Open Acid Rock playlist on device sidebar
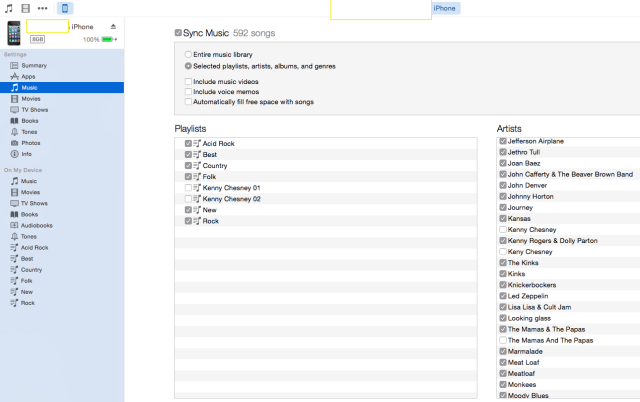The width and height of the screenshot is (640, 402). coord(62,247)
